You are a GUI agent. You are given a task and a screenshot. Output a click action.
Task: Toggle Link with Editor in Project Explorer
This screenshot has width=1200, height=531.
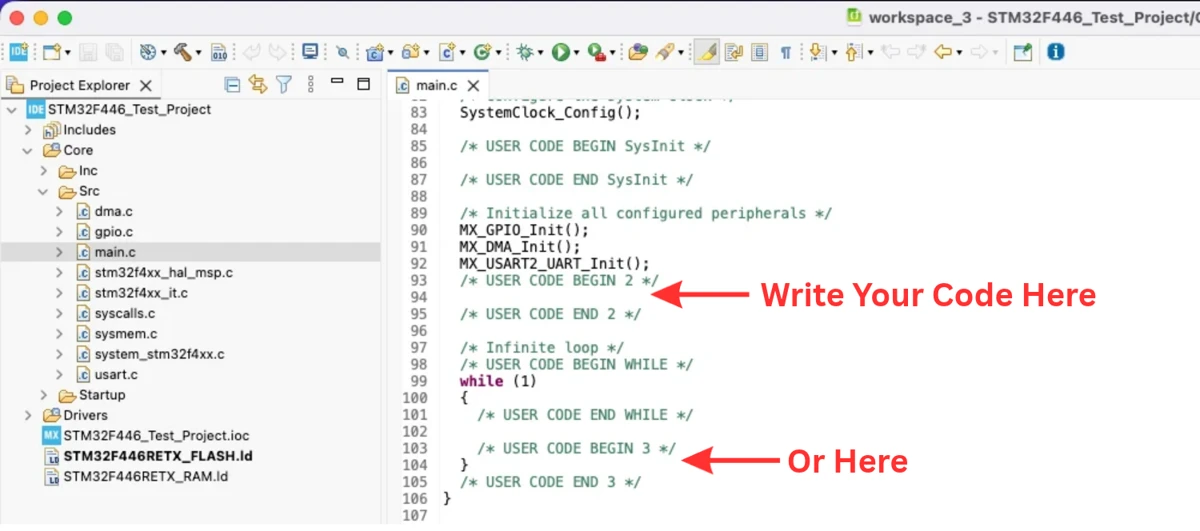(x=257, y=85)
